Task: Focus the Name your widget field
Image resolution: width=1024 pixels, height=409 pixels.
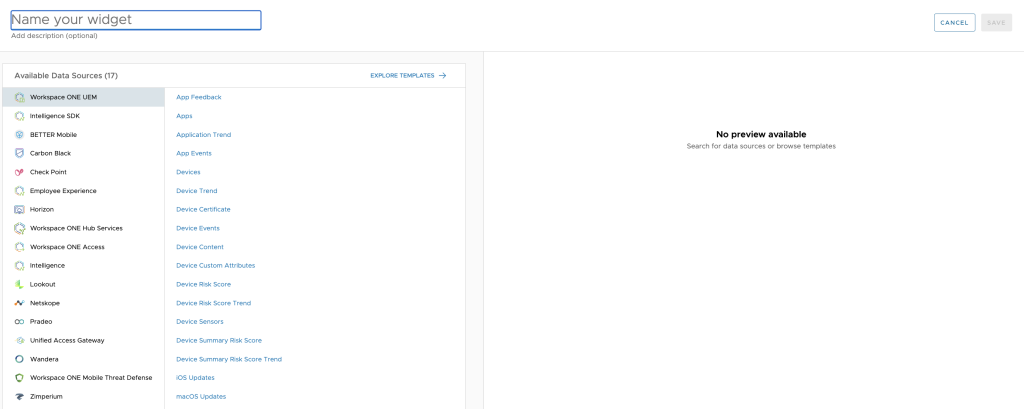Action: pos(136,20)
